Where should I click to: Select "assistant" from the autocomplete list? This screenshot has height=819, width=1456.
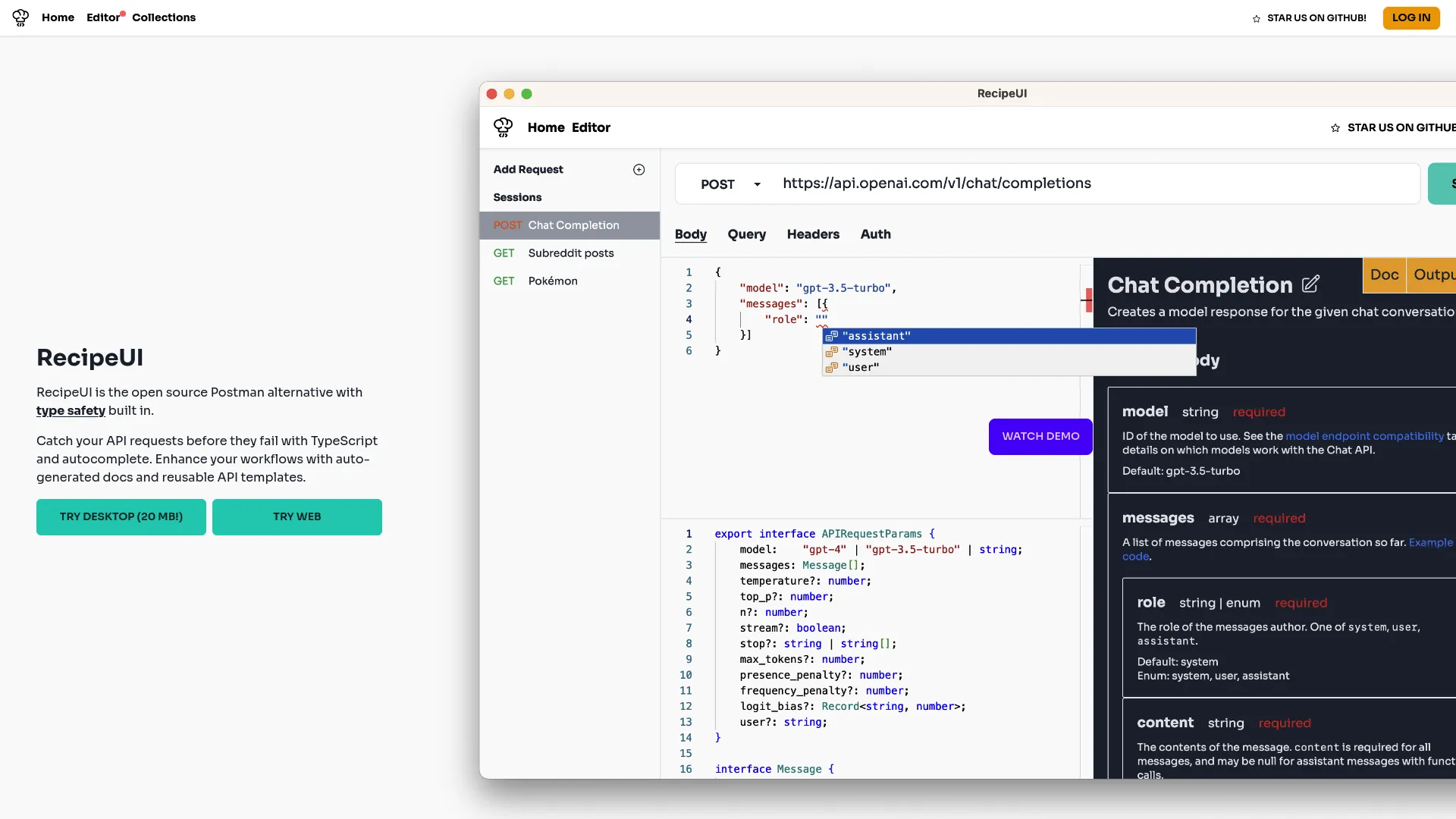(1009, 336)
